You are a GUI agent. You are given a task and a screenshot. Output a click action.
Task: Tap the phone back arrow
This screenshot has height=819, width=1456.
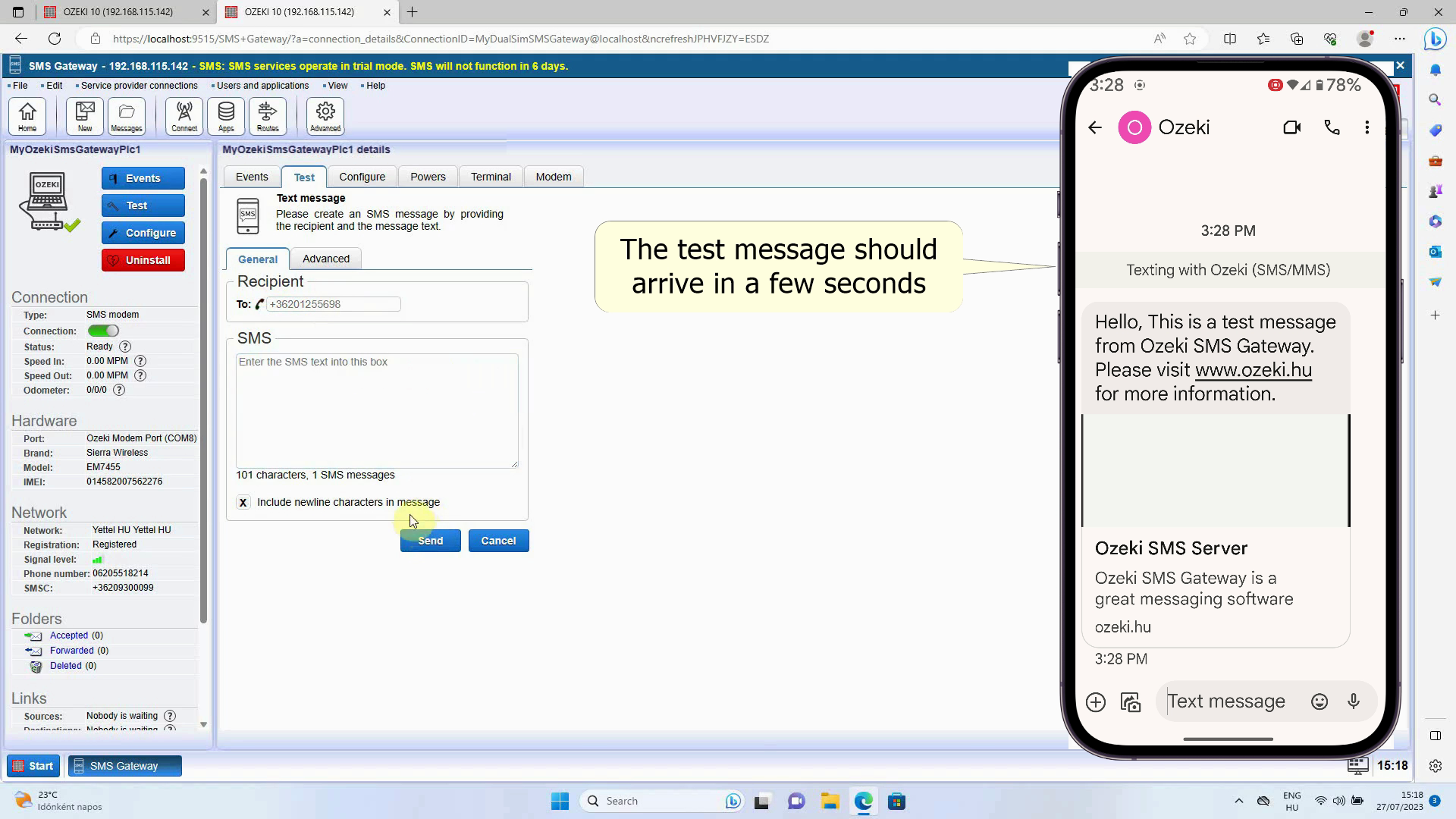[x=1095, y=127]
